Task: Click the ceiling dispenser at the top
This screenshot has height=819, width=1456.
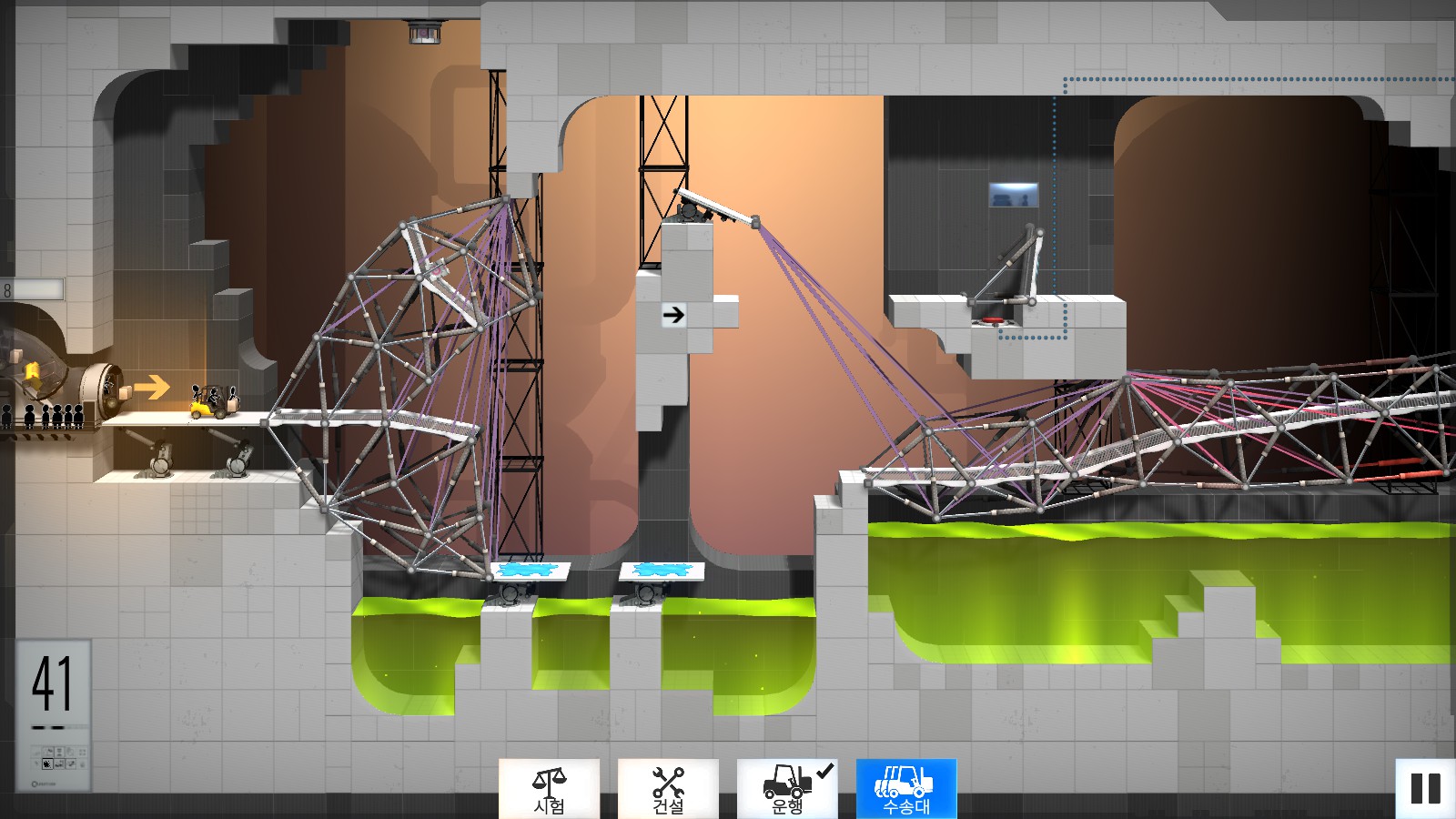Action: point(425,31)
